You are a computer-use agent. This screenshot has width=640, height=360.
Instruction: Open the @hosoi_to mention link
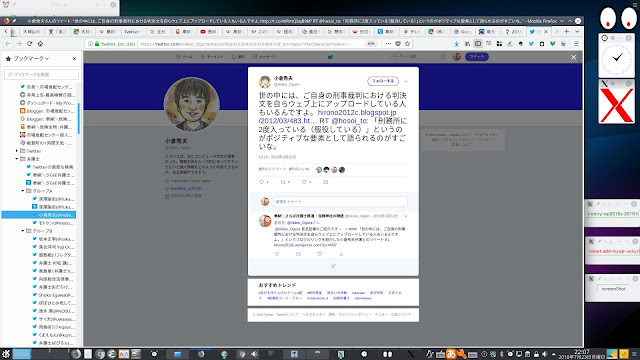coord(350,121)
